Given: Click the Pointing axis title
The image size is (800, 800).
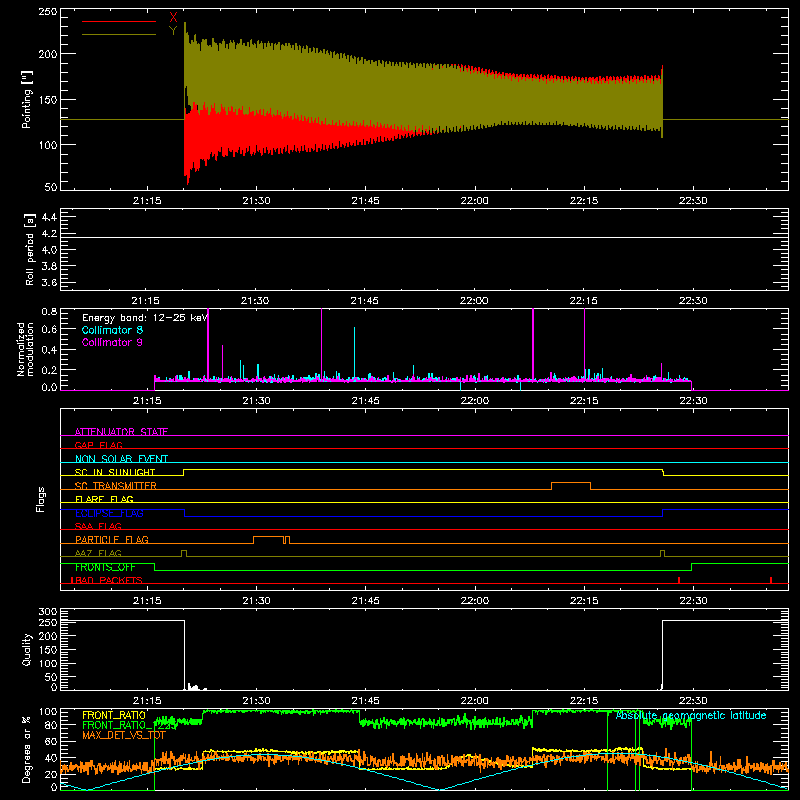Looking at the screenshot, I should 27,99.
